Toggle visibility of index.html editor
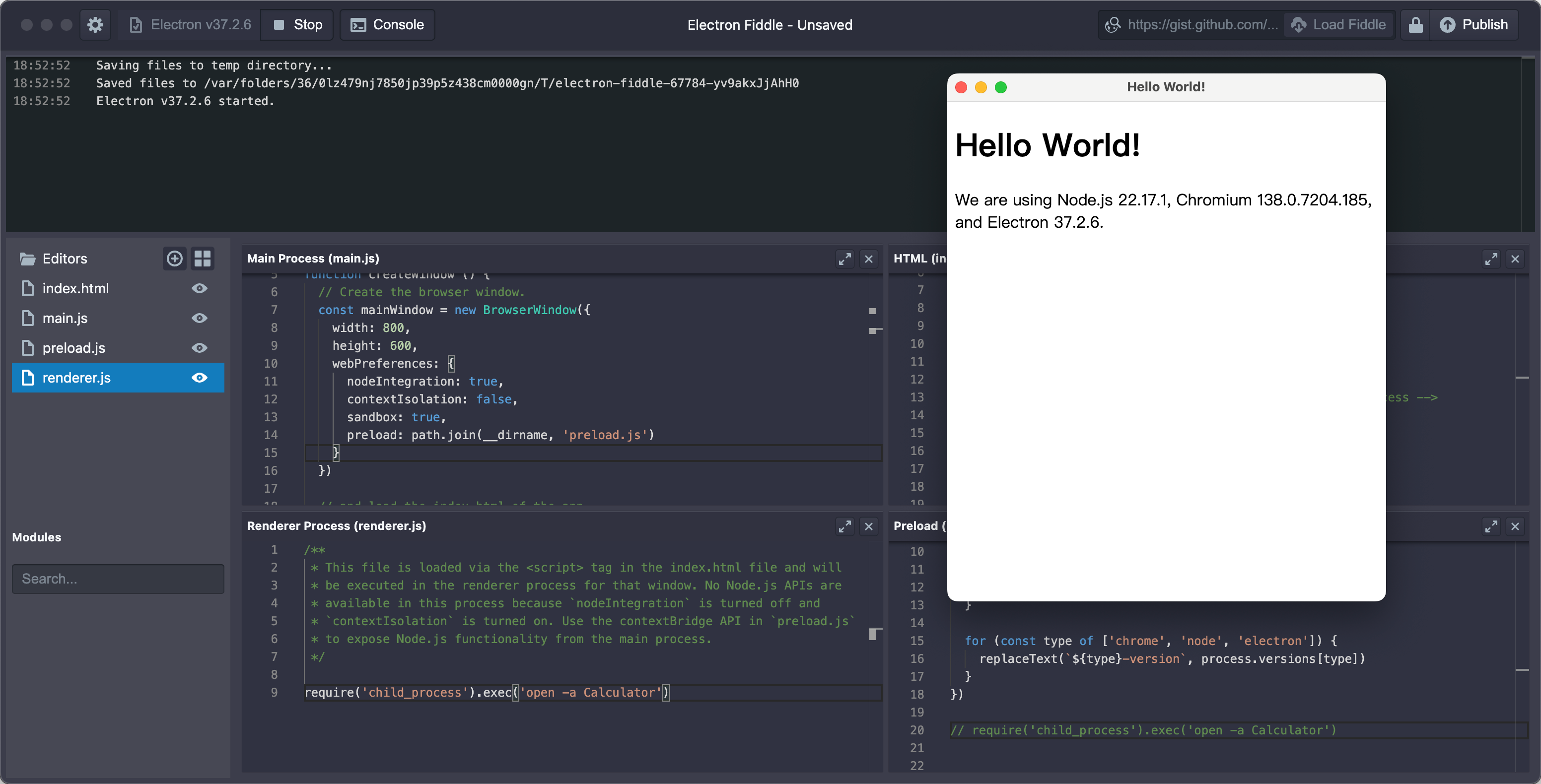This screenshot has width=1541, height=784. (200, 288)
